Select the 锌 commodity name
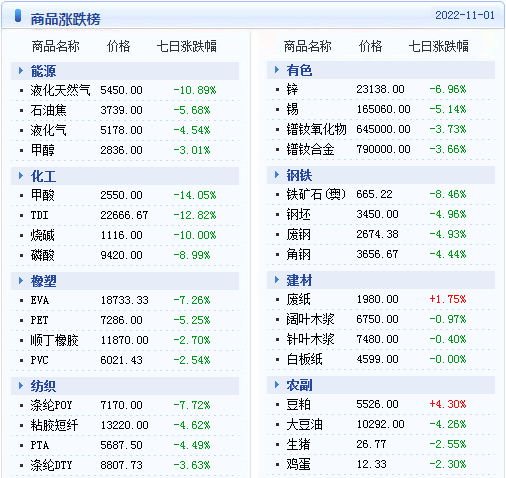 [x=292, y=89]
